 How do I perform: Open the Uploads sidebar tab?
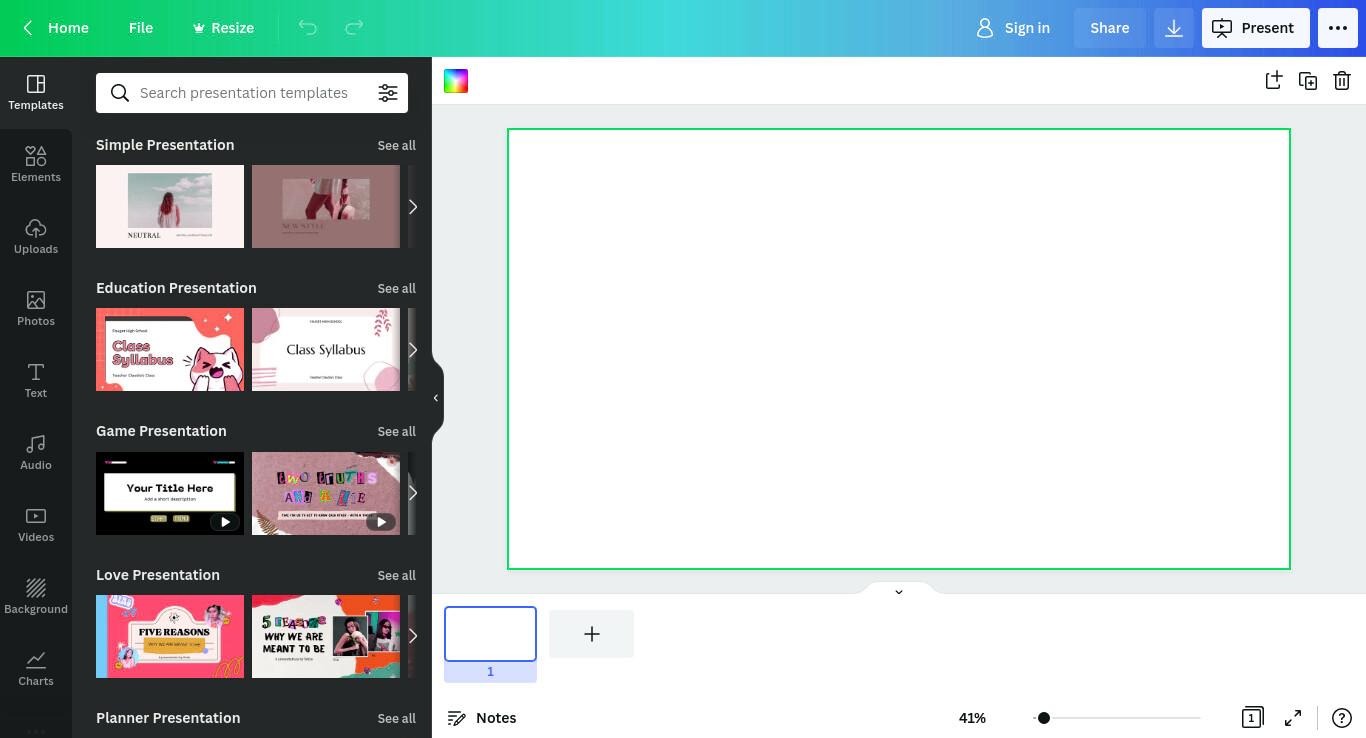pyautogui.click(x=36, y=237)
